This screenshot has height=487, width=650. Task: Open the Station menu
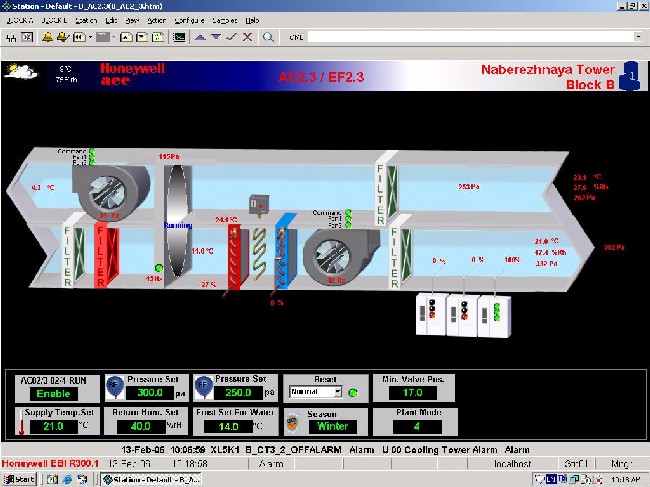(x=86, y=20)
